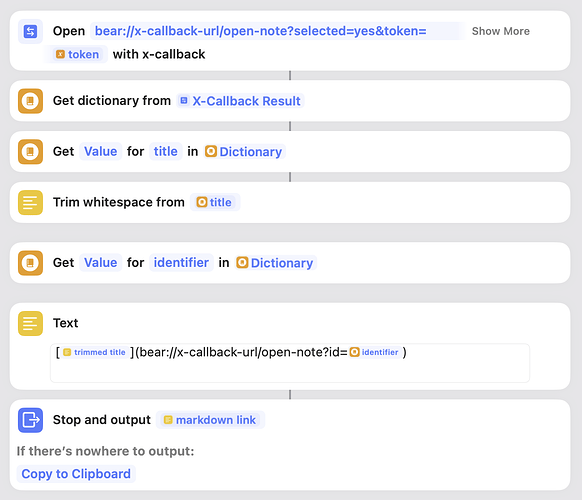Click the icon of the Get Value for identifier action
The width and height of the screenshot is (582, 500).
[x=30, y=263]
